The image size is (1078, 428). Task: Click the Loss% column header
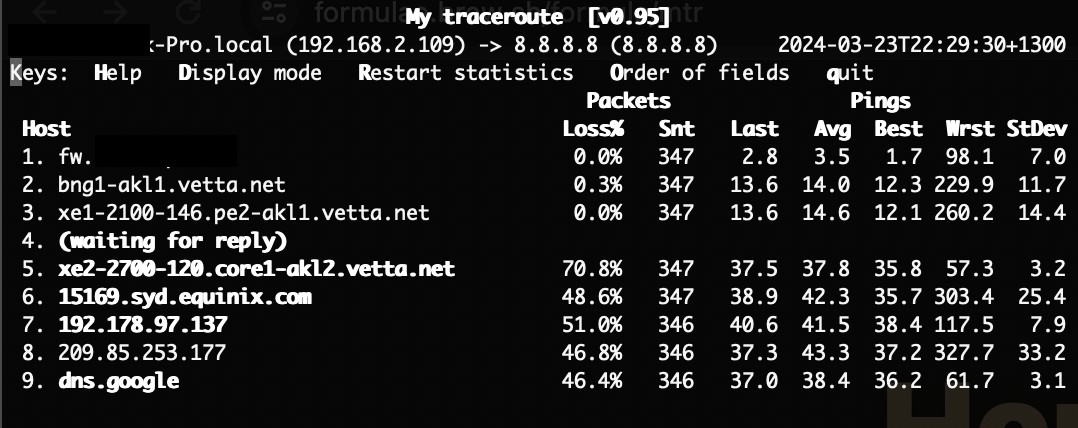tap(593, 129)
